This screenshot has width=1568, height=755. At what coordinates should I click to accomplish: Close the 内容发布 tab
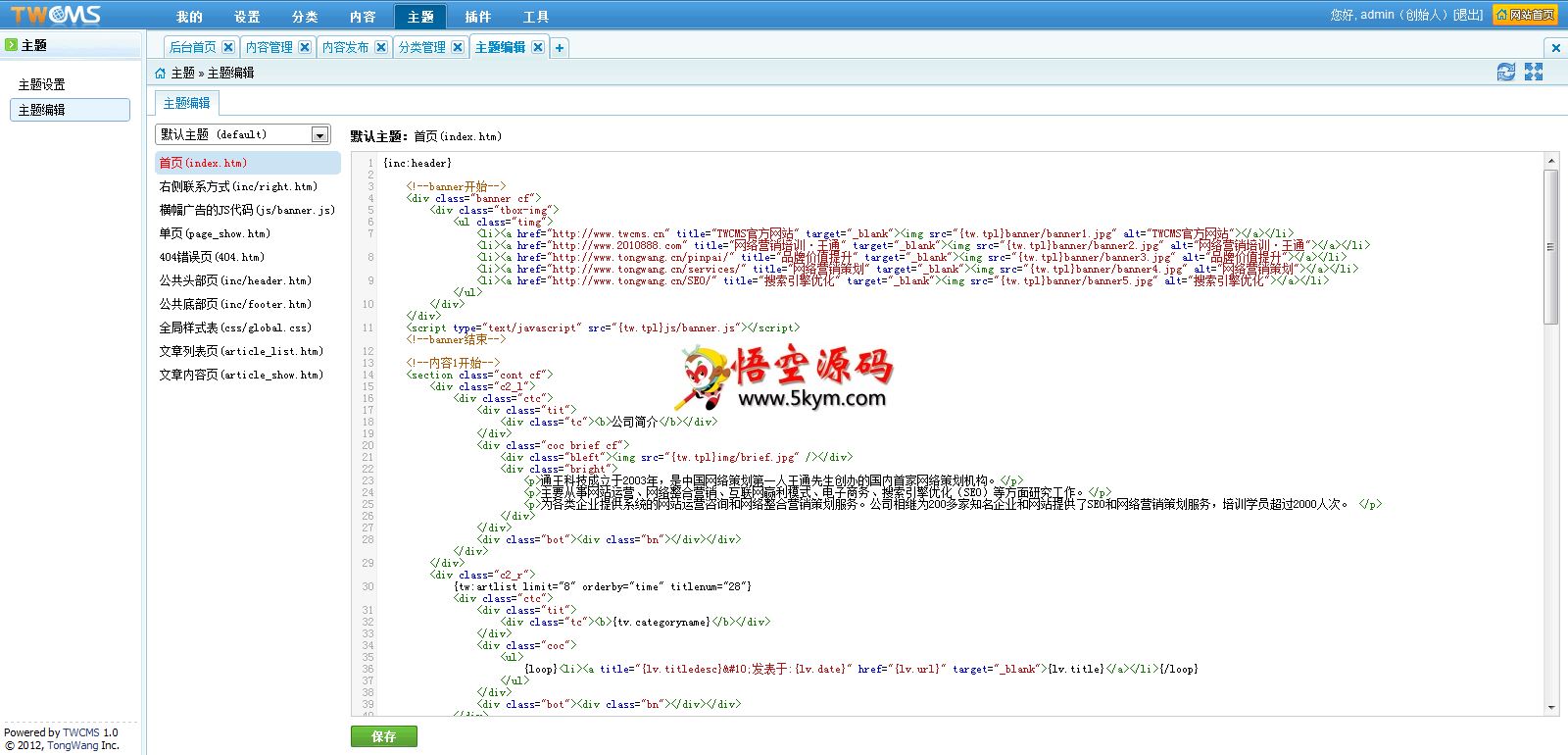pos(381,47)
